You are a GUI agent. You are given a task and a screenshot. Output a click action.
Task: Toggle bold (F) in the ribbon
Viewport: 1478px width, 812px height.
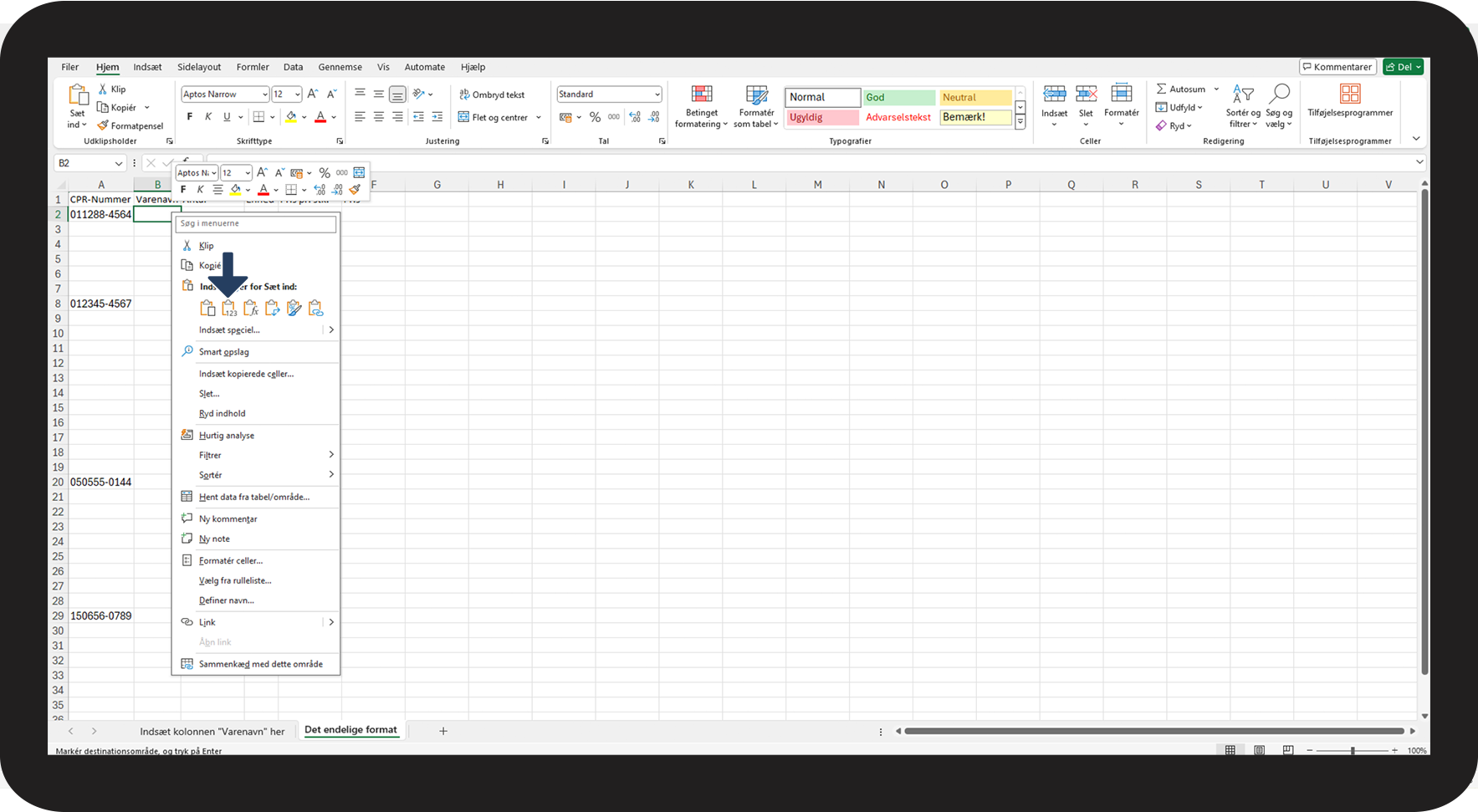(190, 117)
